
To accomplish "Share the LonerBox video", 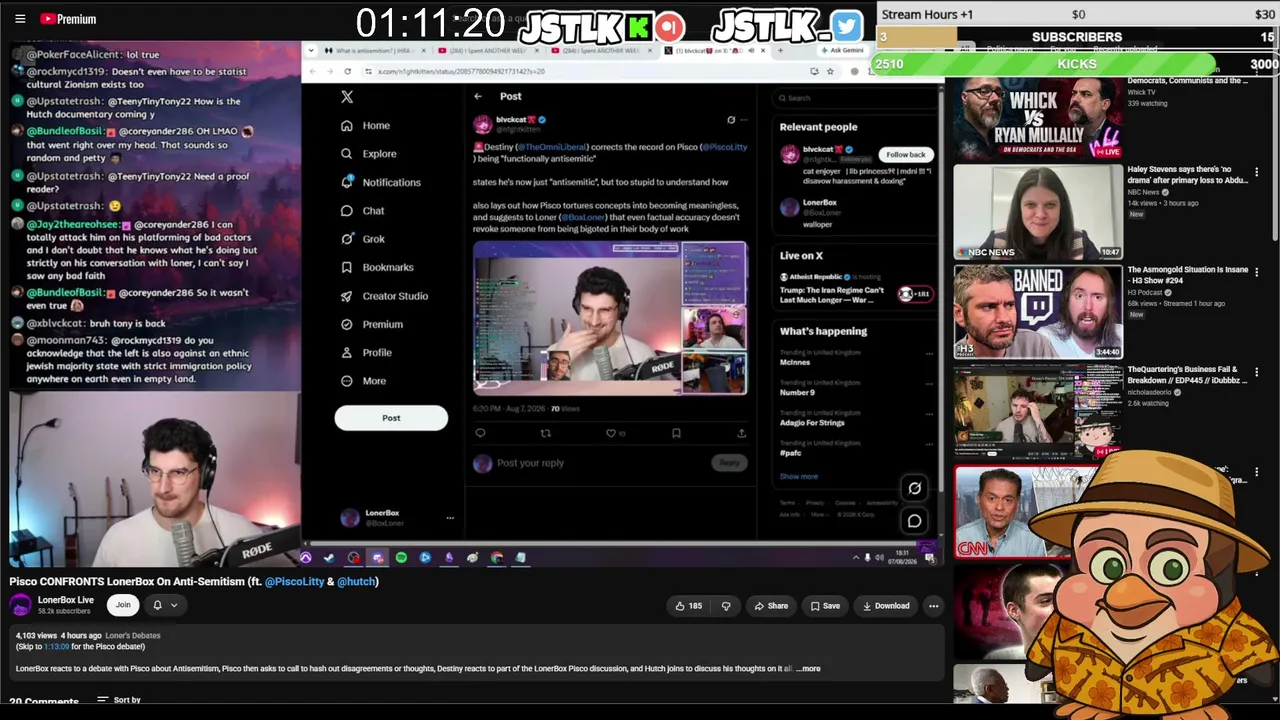I will click(x=771, y=606).
